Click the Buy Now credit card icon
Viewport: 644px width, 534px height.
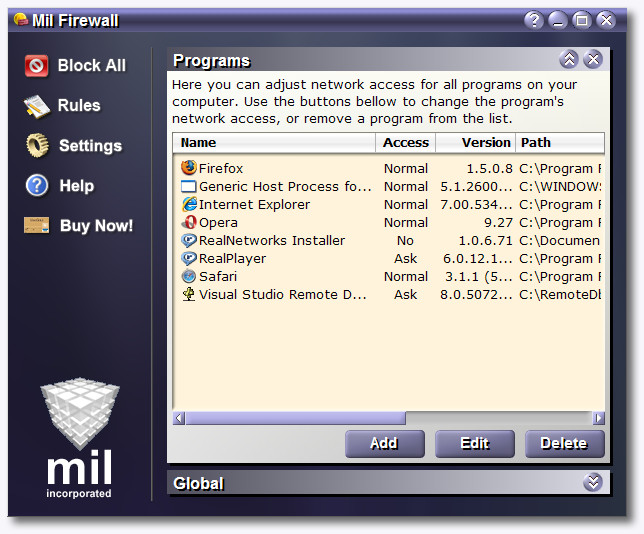point(37,225)
